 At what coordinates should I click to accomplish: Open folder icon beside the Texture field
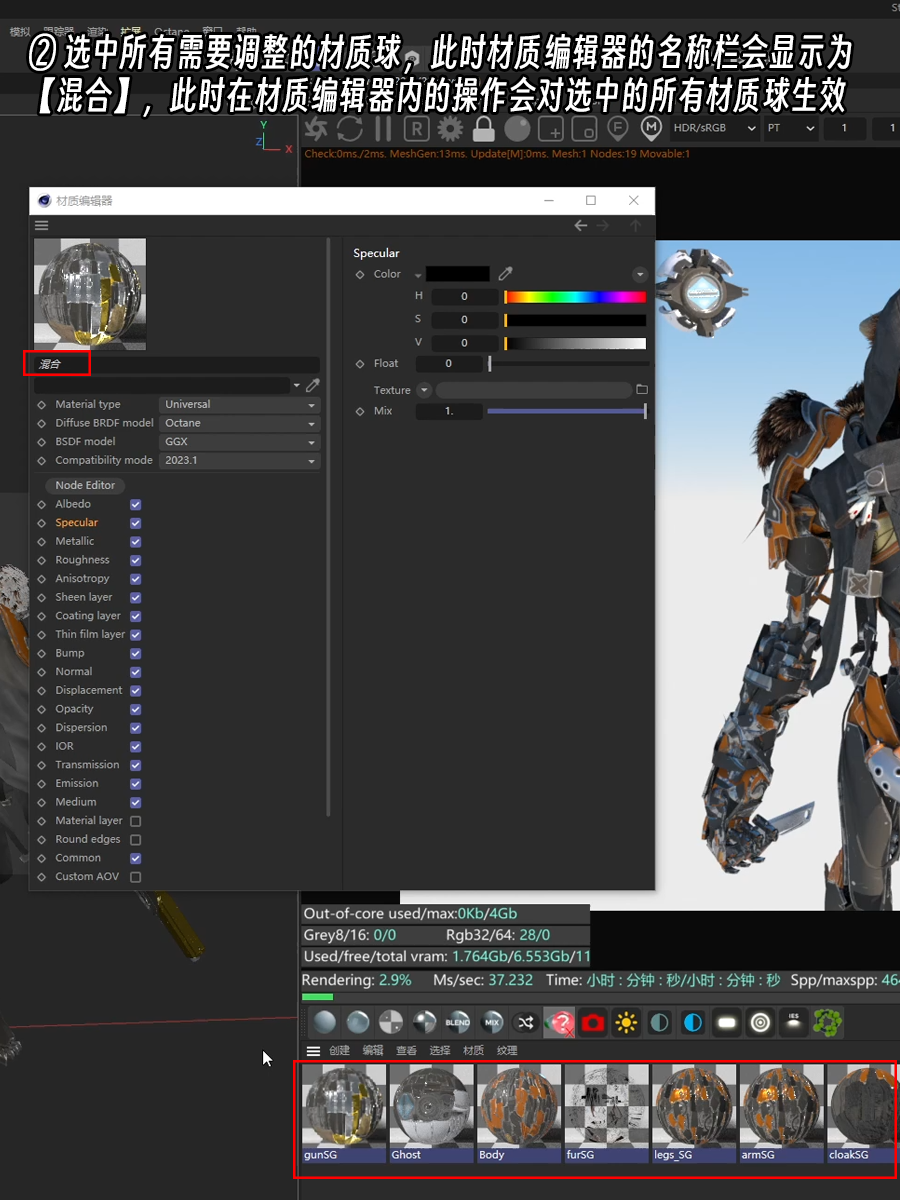click(642, 390)
